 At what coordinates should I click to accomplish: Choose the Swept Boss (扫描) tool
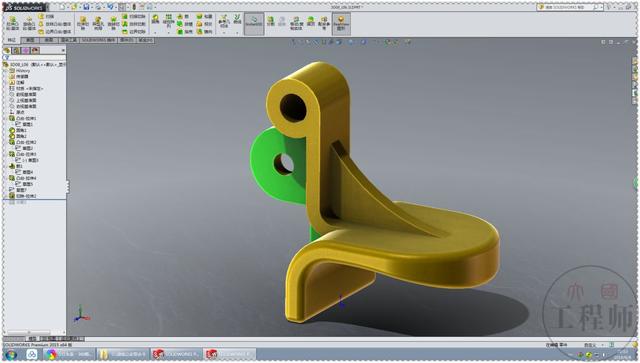tap(46, 16)
